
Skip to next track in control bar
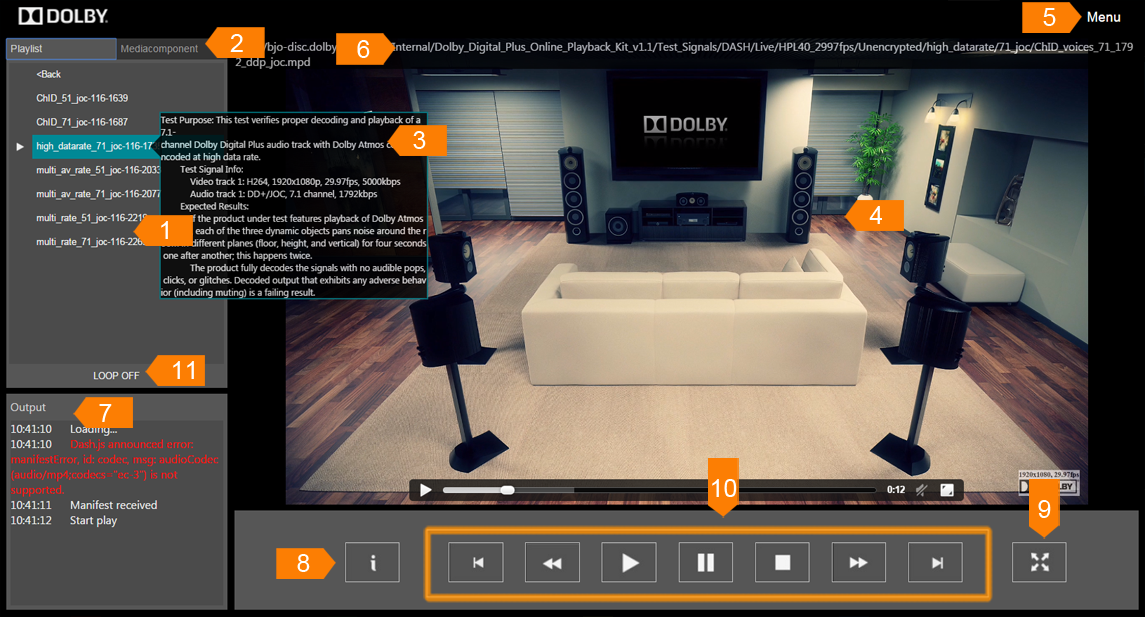point(936,563)
